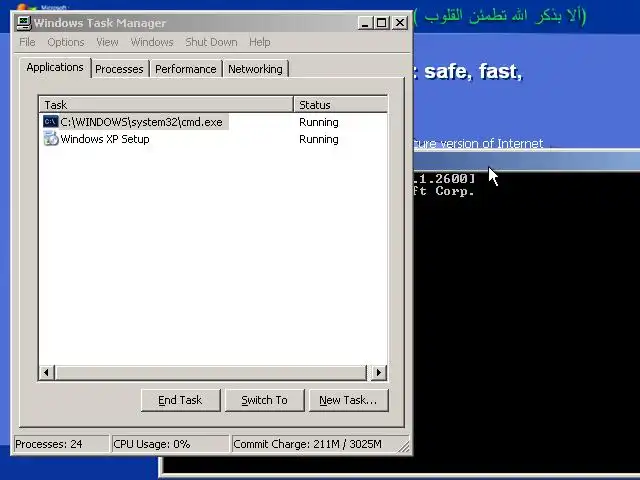Open the Windows menu

coord(152,42)
